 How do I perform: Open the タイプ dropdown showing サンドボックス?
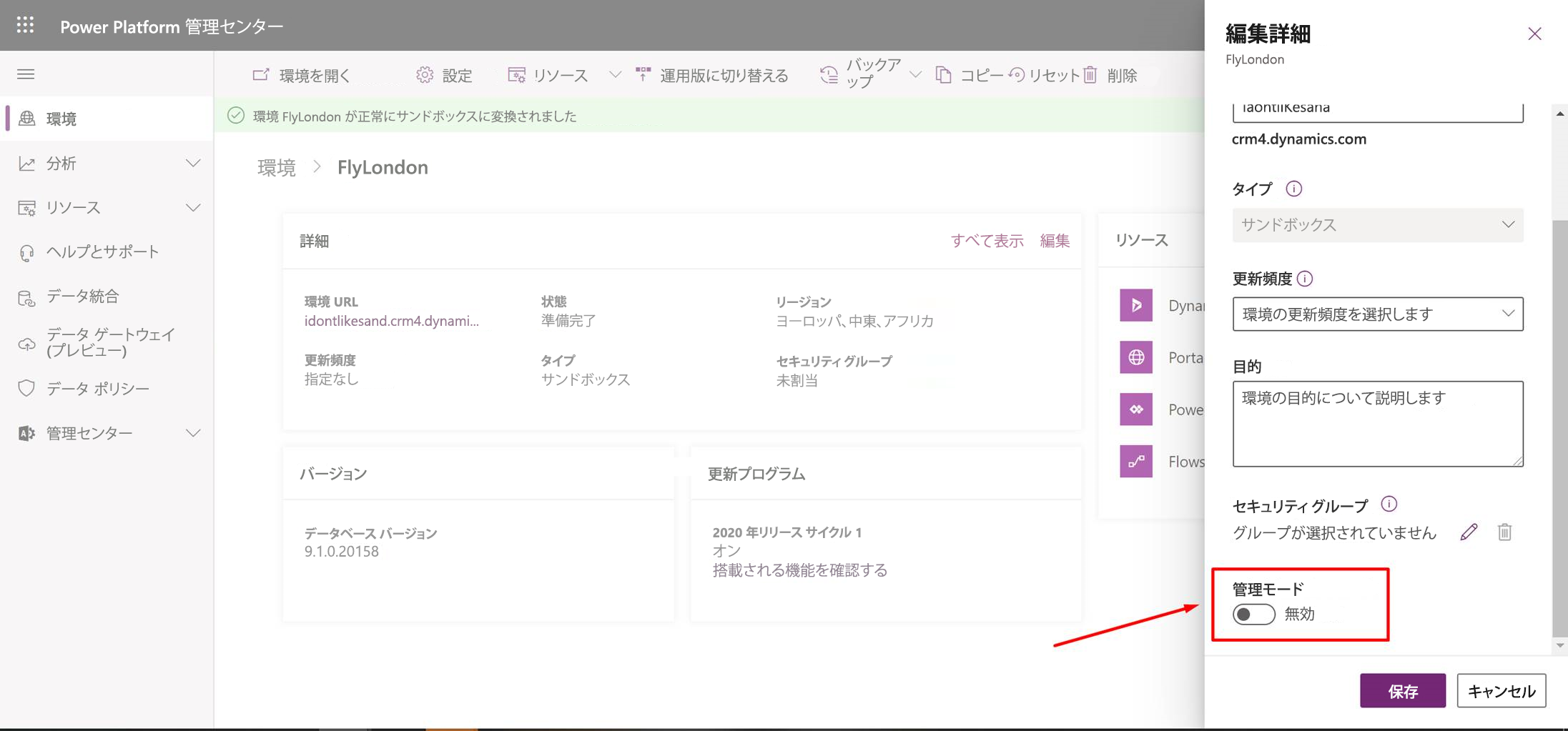point(1377,224)
